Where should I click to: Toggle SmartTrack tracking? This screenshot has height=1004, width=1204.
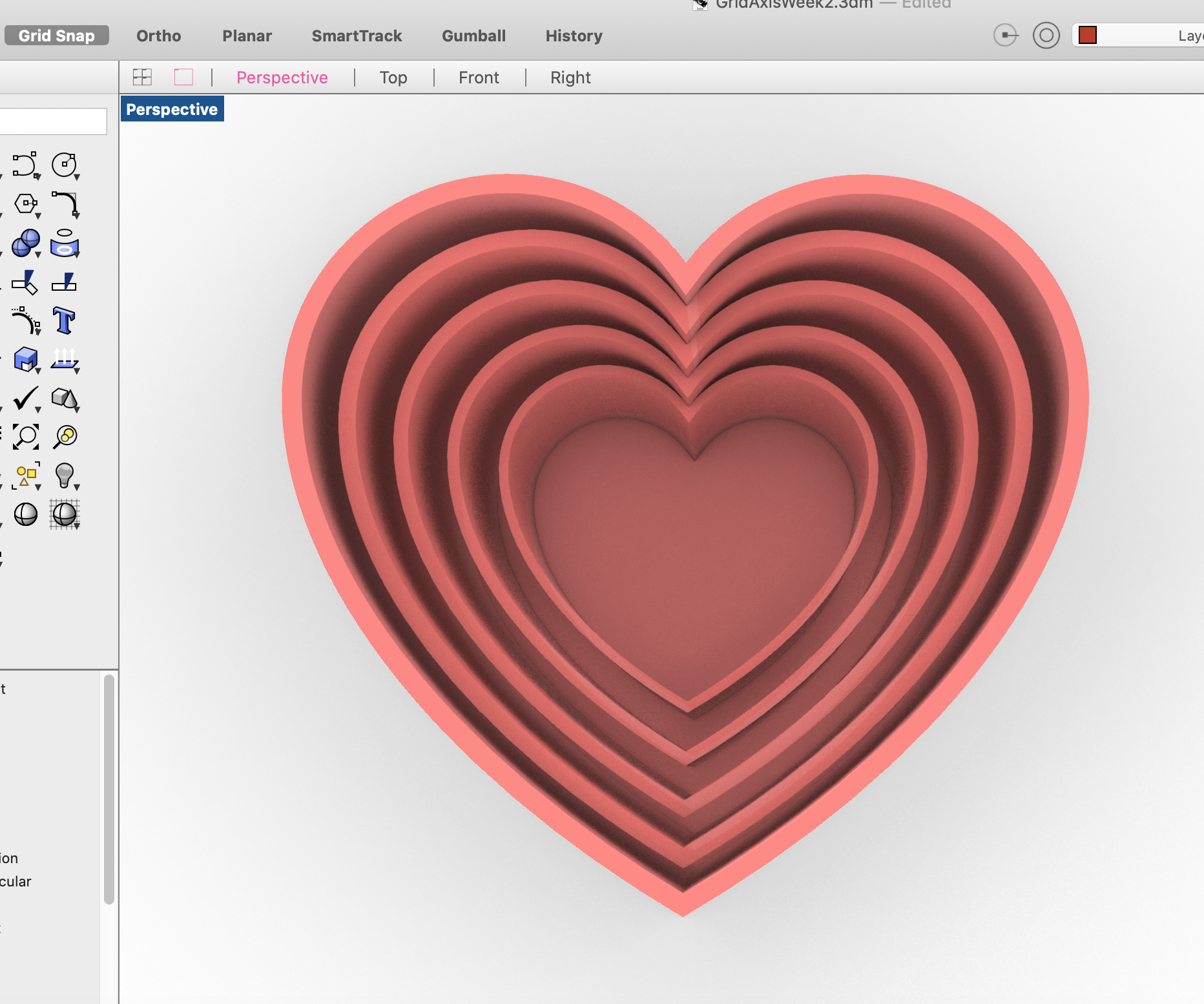click(356, 36)
